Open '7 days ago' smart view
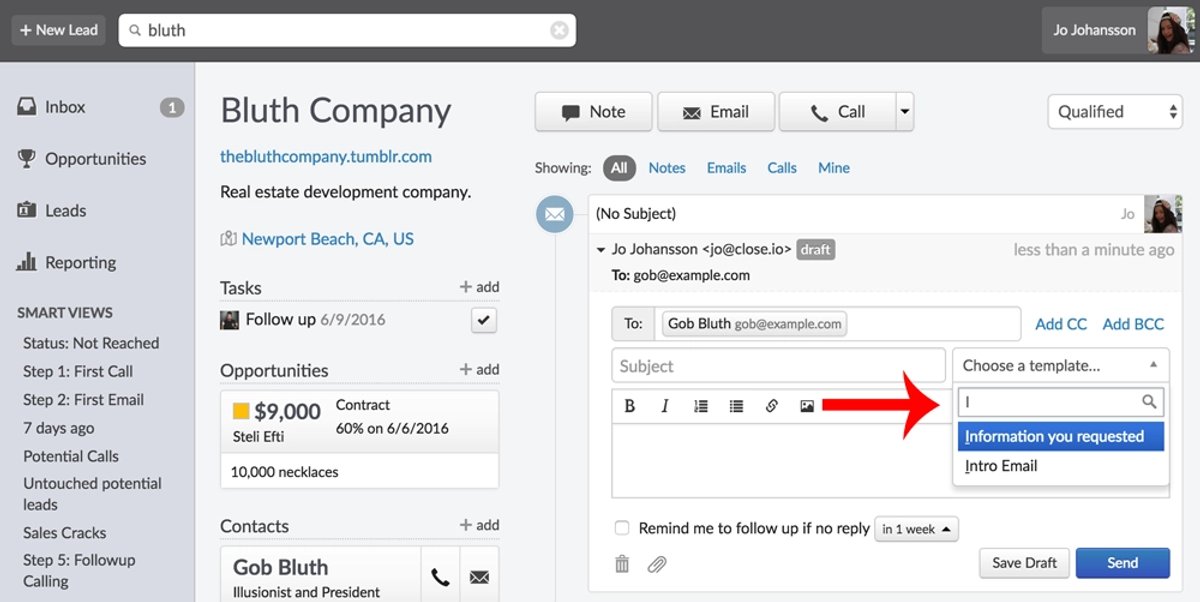Viewport: 1200px width, 602px height. [59, 428]
